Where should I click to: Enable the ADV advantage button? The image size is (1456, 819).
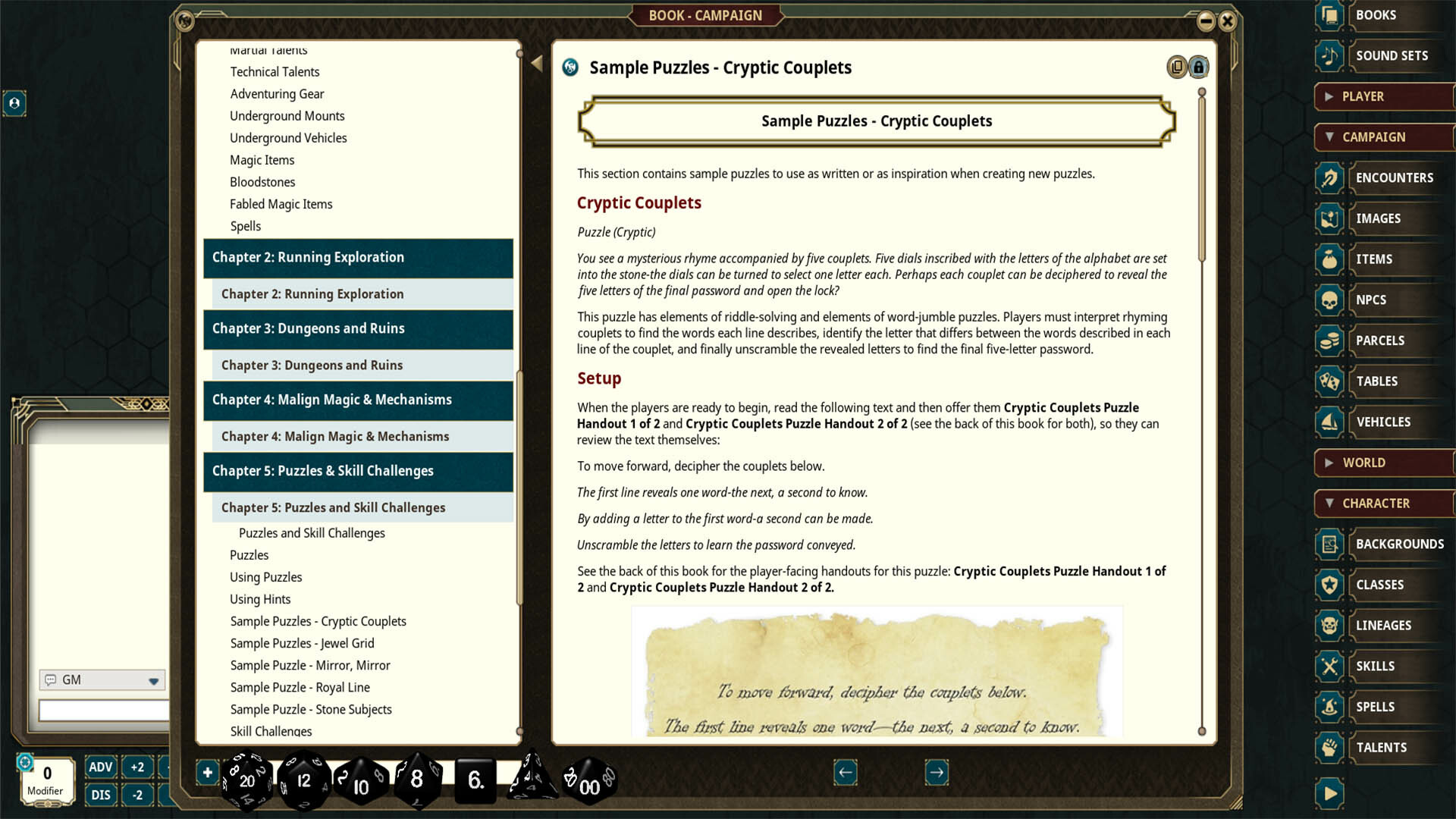(99, 767)
